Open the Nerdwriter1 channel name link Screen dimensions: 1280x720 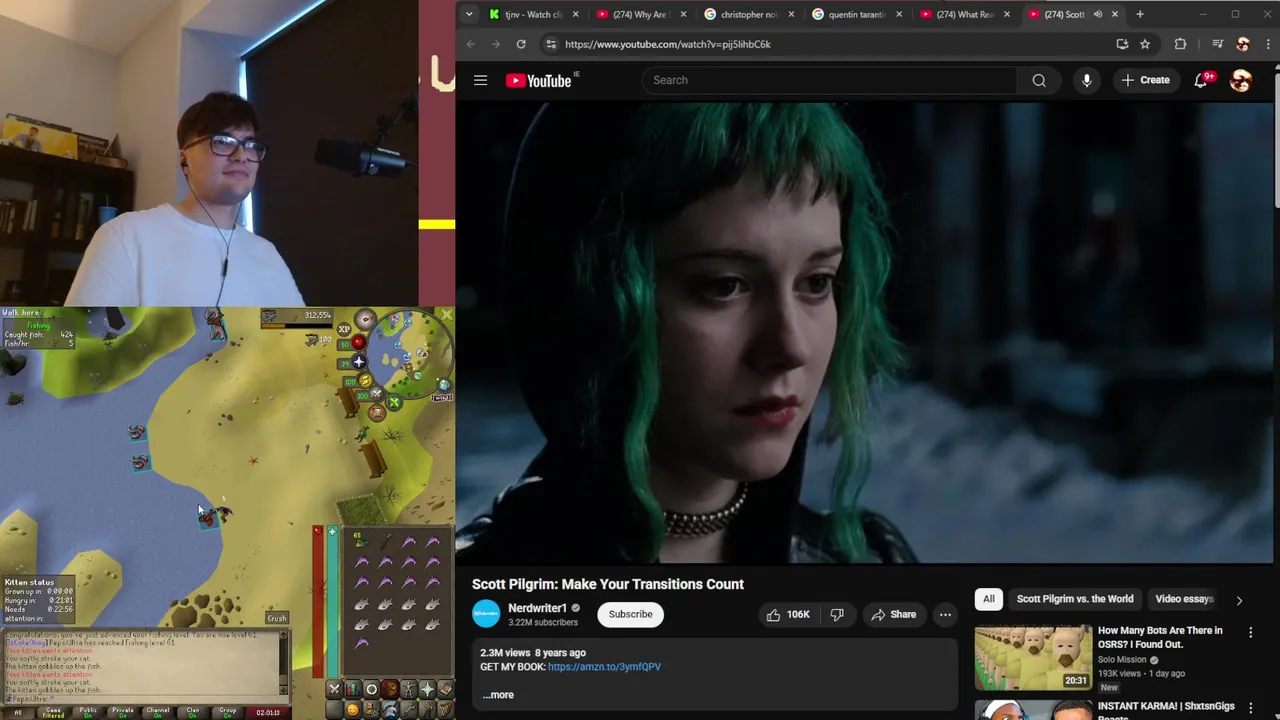[x=537, y=608]
